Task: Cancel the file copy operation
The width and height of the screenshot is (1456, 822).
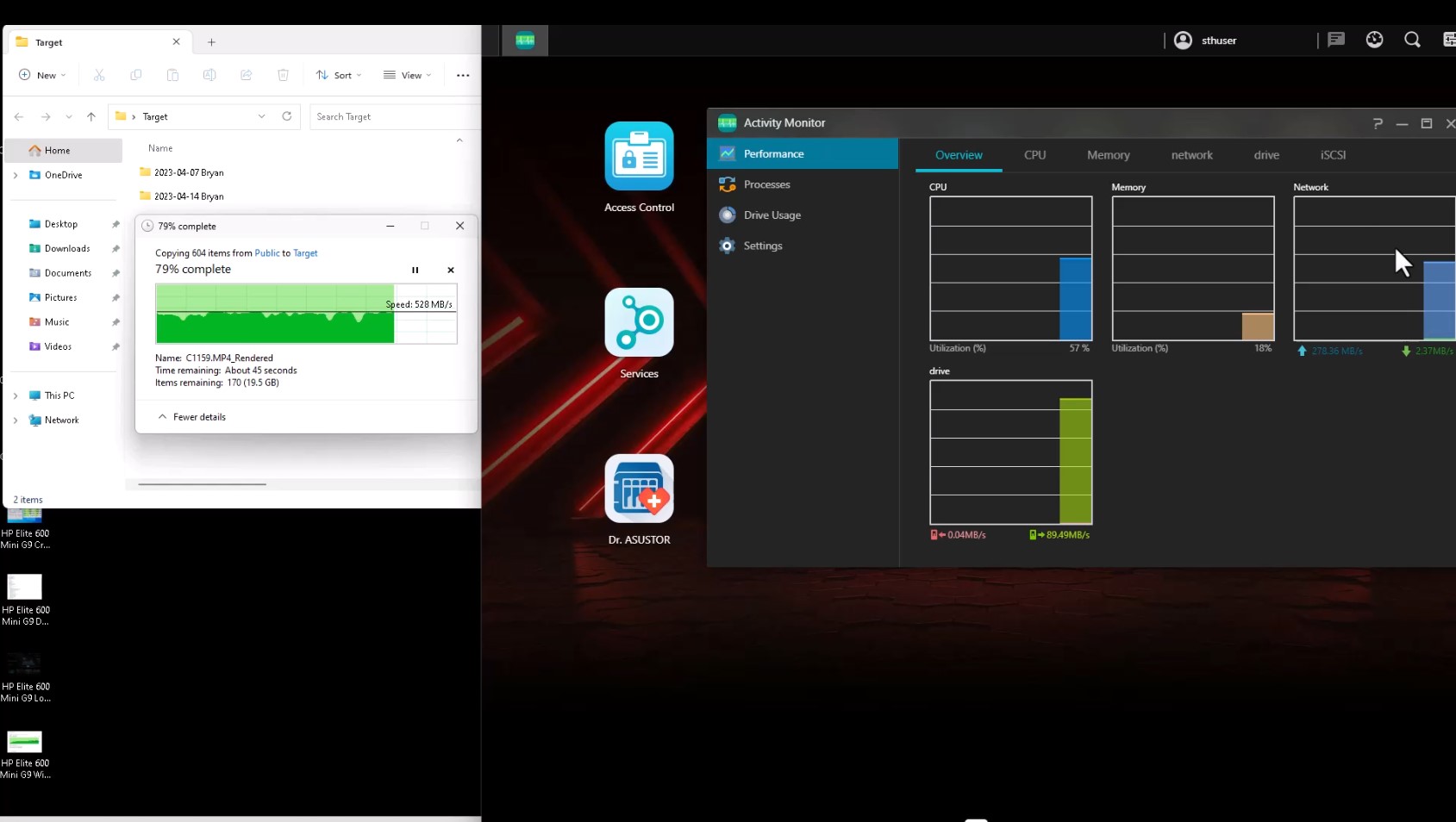Action: pyautogui.click(x=451, y=270)
